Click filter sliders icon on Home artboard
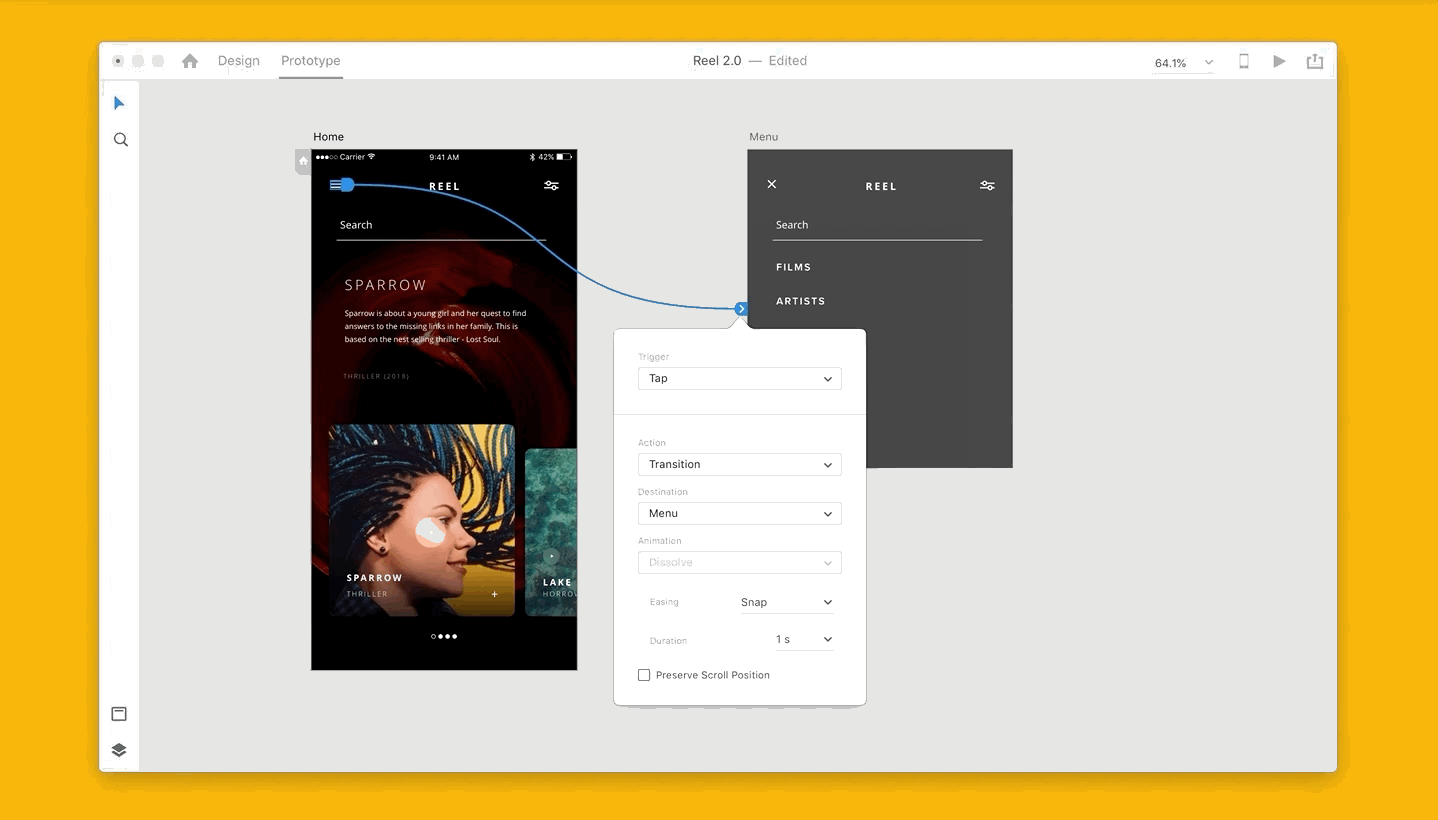 pyautogui.click(x=551, y=185)
